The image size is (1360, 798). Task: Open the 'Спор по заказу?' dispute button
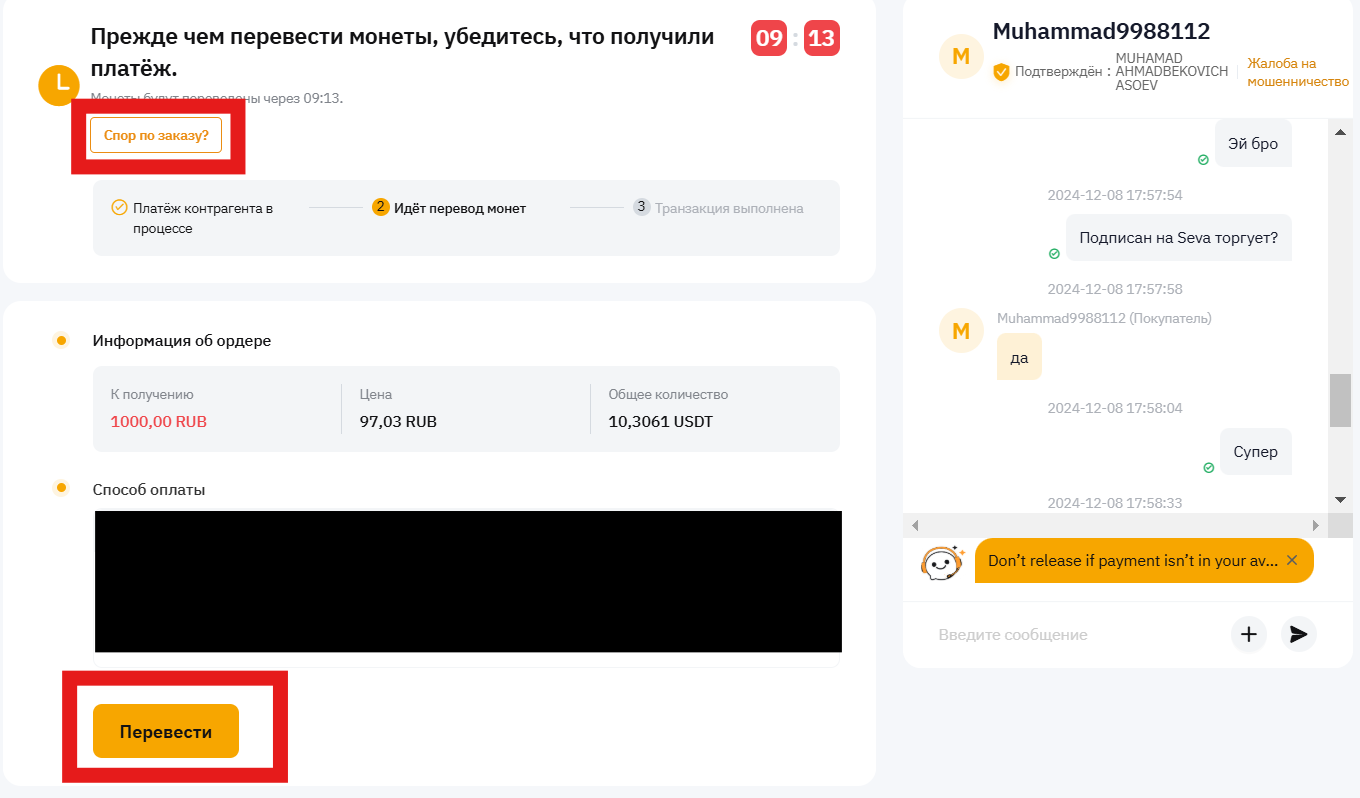(x=156, y=135)
